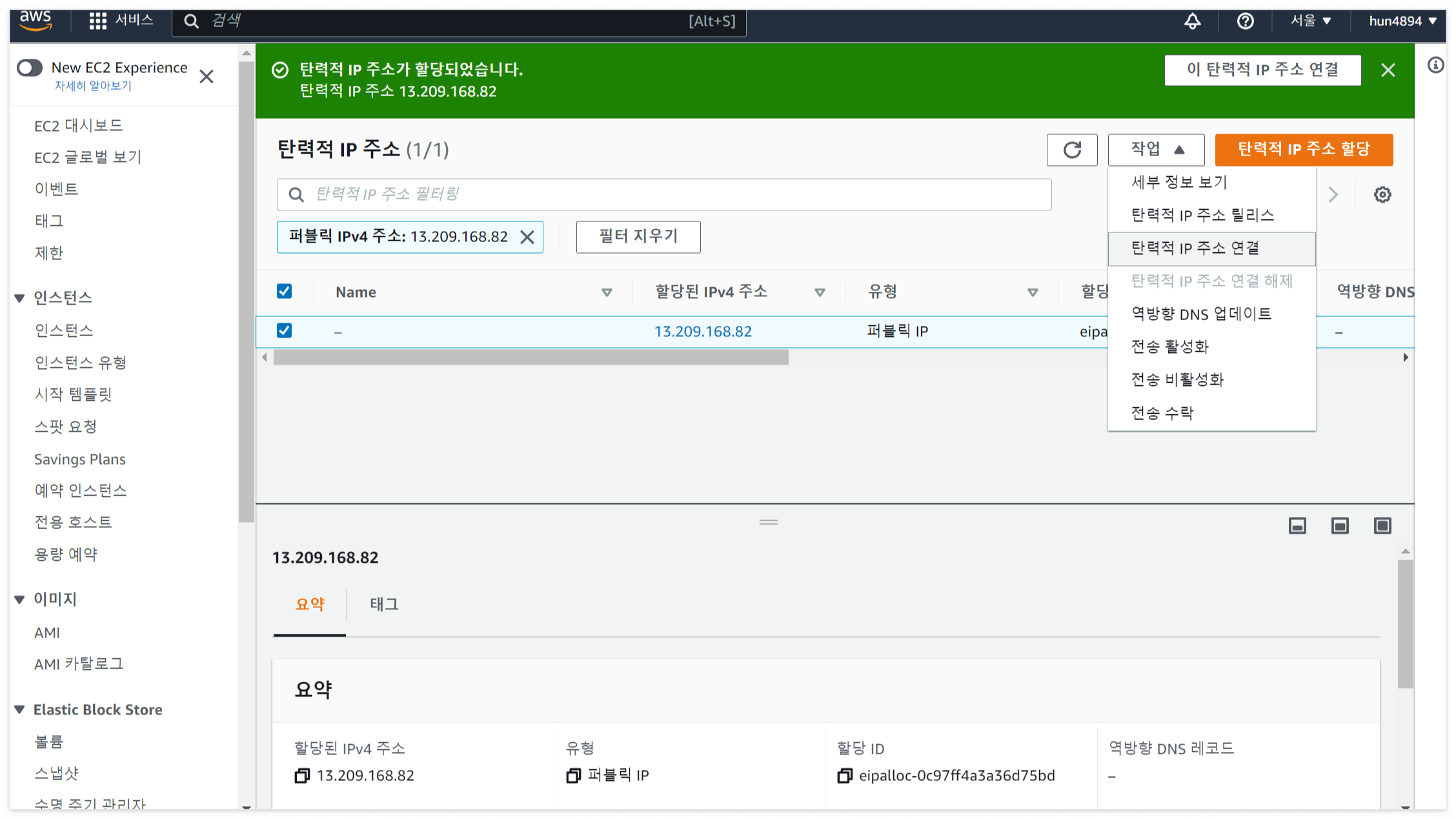1456x819 pixels.
Task: Select 탄력적 IP 주소 연결 menu item
Action: [x=1195, y=248]
